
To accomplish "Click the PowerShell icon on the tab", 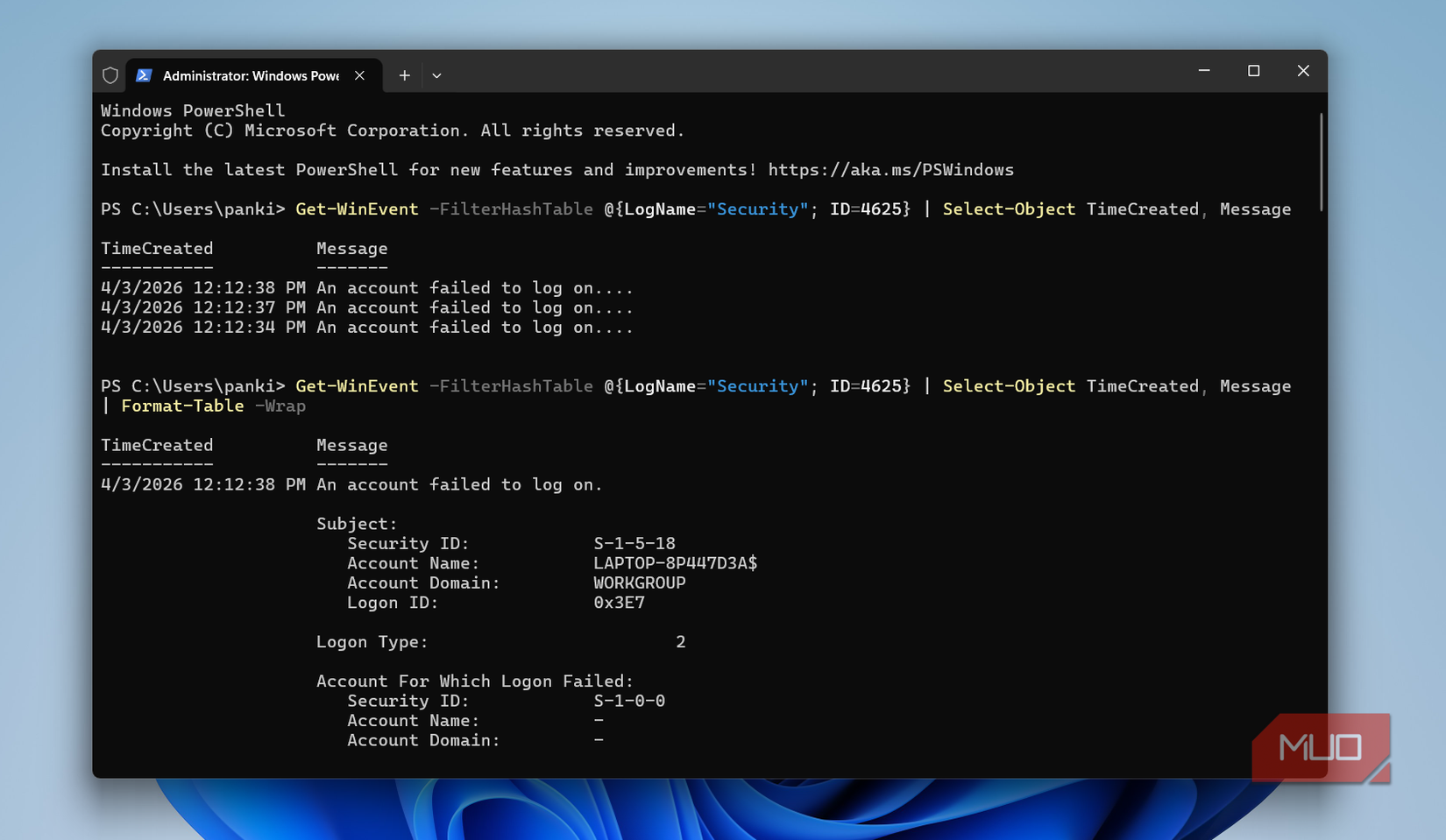I will (144, 75).
